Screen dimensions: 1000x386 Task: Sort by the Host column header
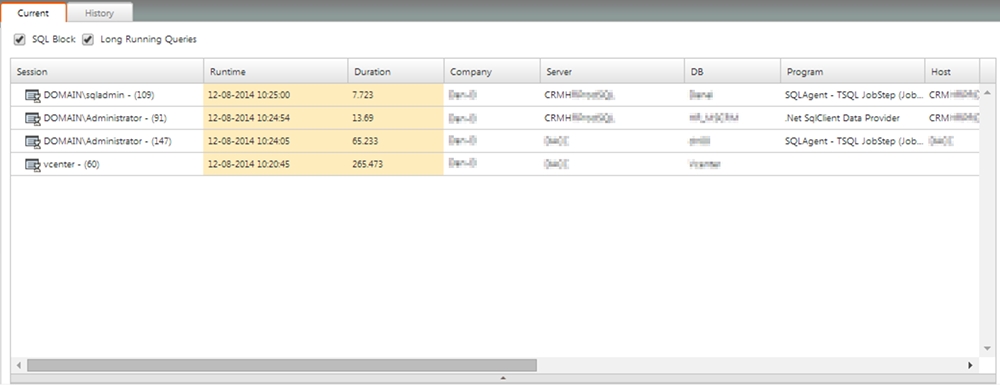tap(952, 71)
